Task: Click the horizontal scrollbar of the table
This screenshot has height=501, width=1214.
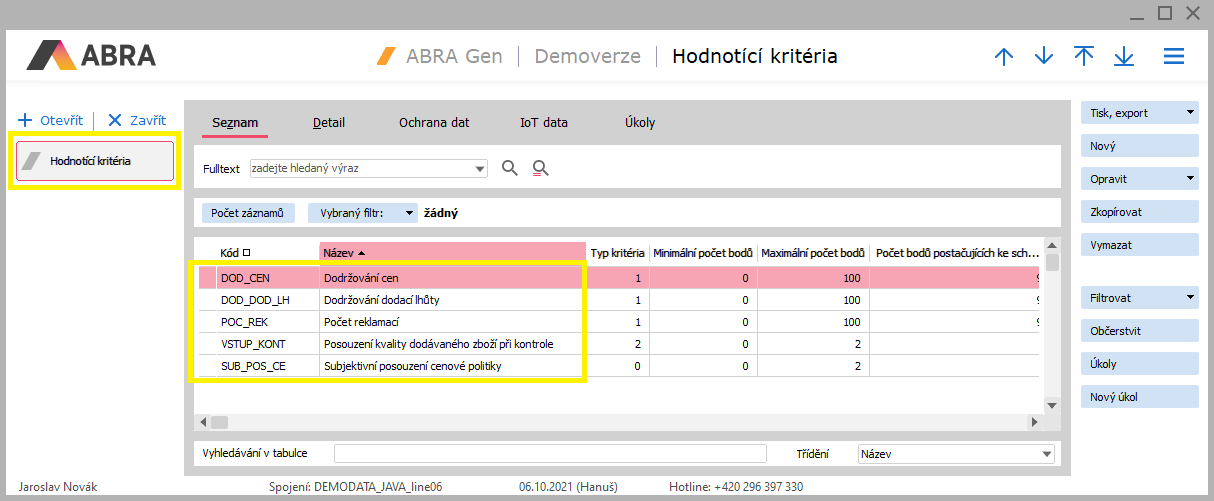Action: (x=620, y=423)
